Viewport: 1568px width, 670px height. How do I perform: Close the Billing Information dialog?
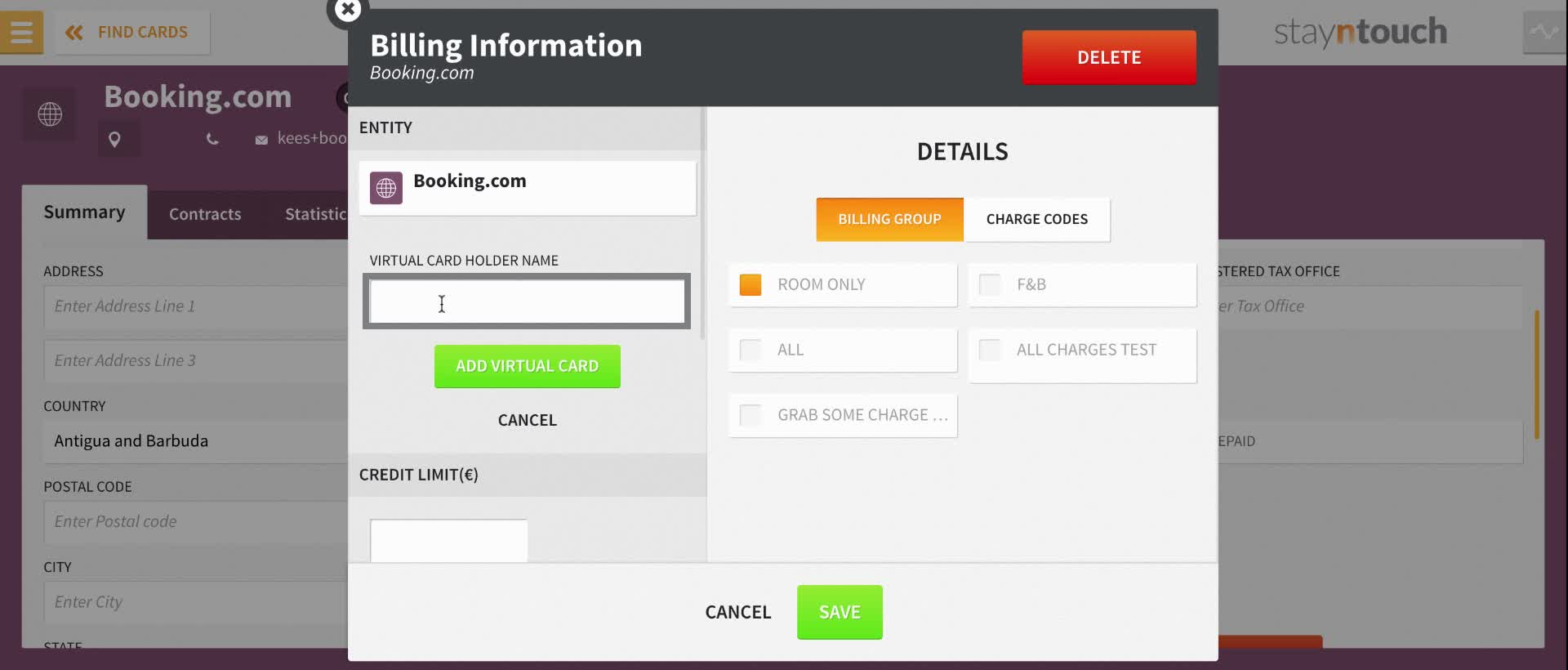[348, 10]
